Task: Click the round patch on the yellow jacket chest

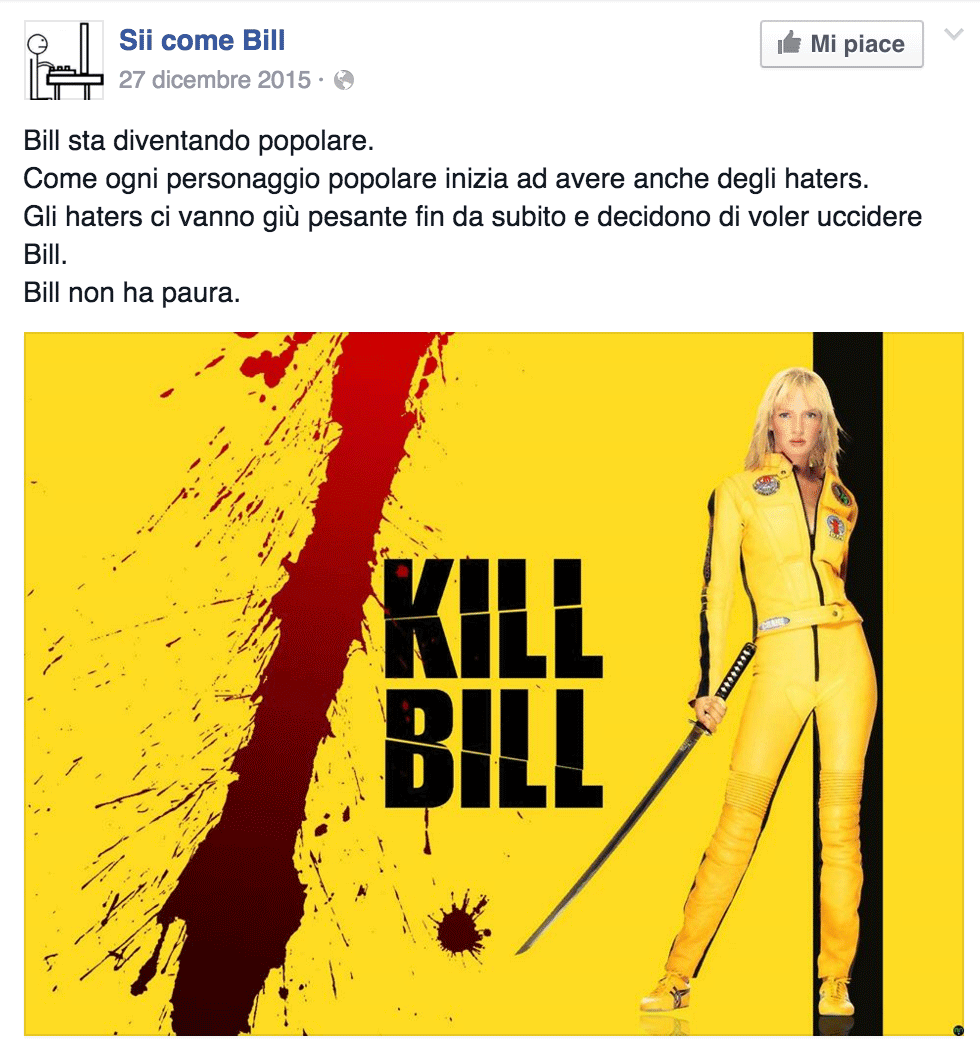Action: coord(766,484)
